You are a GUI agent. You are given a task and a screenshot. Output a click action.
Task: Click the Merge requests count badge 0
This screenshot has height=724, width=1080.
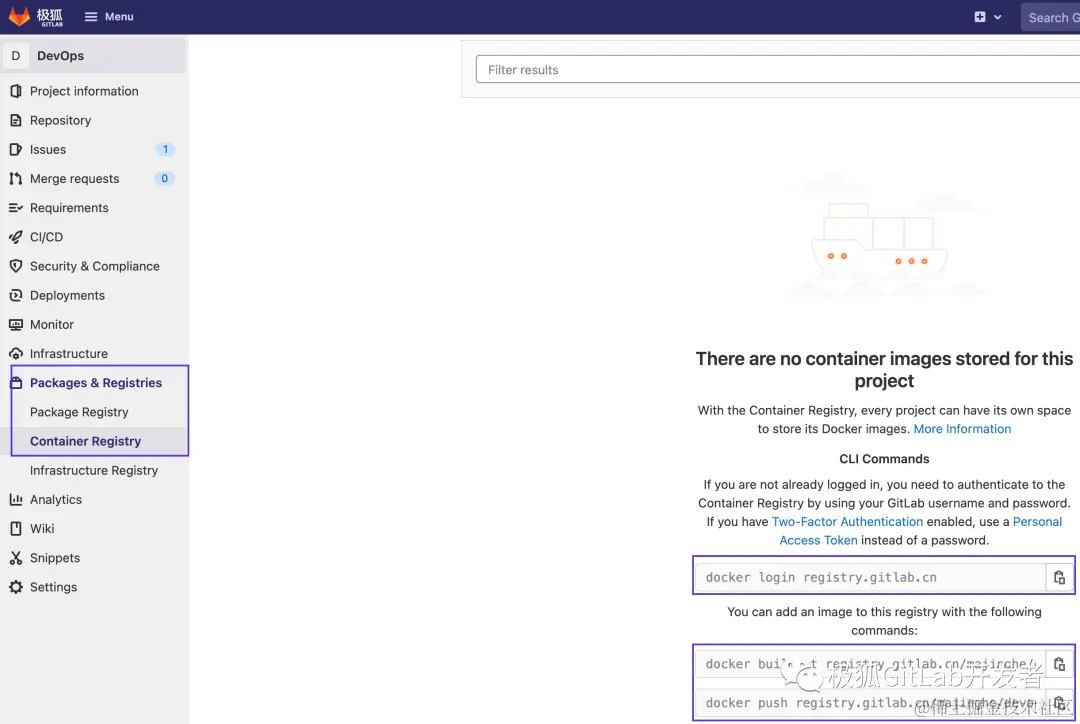164,178
